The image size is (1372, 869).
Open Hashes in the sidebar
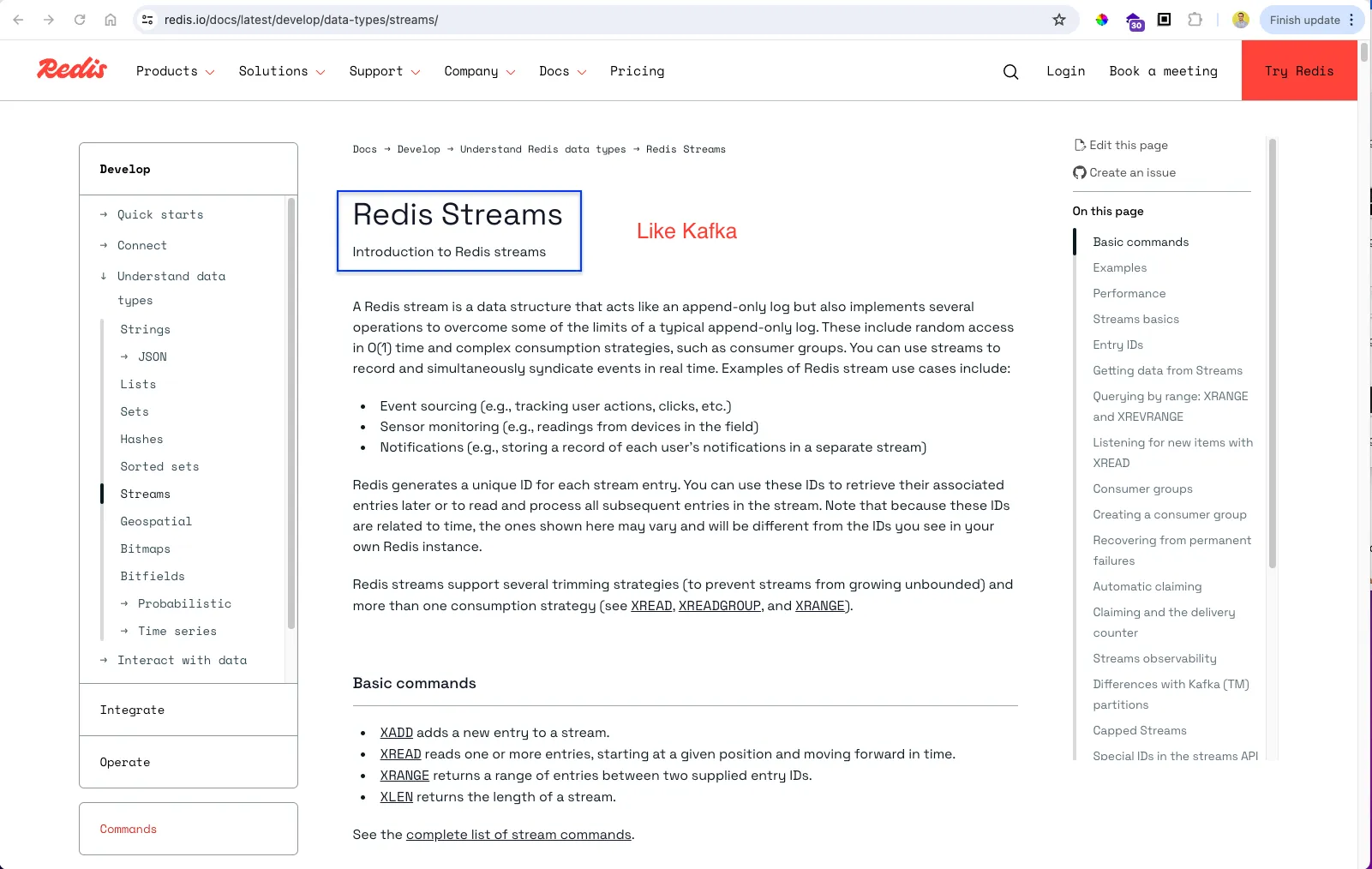[141, 439]
